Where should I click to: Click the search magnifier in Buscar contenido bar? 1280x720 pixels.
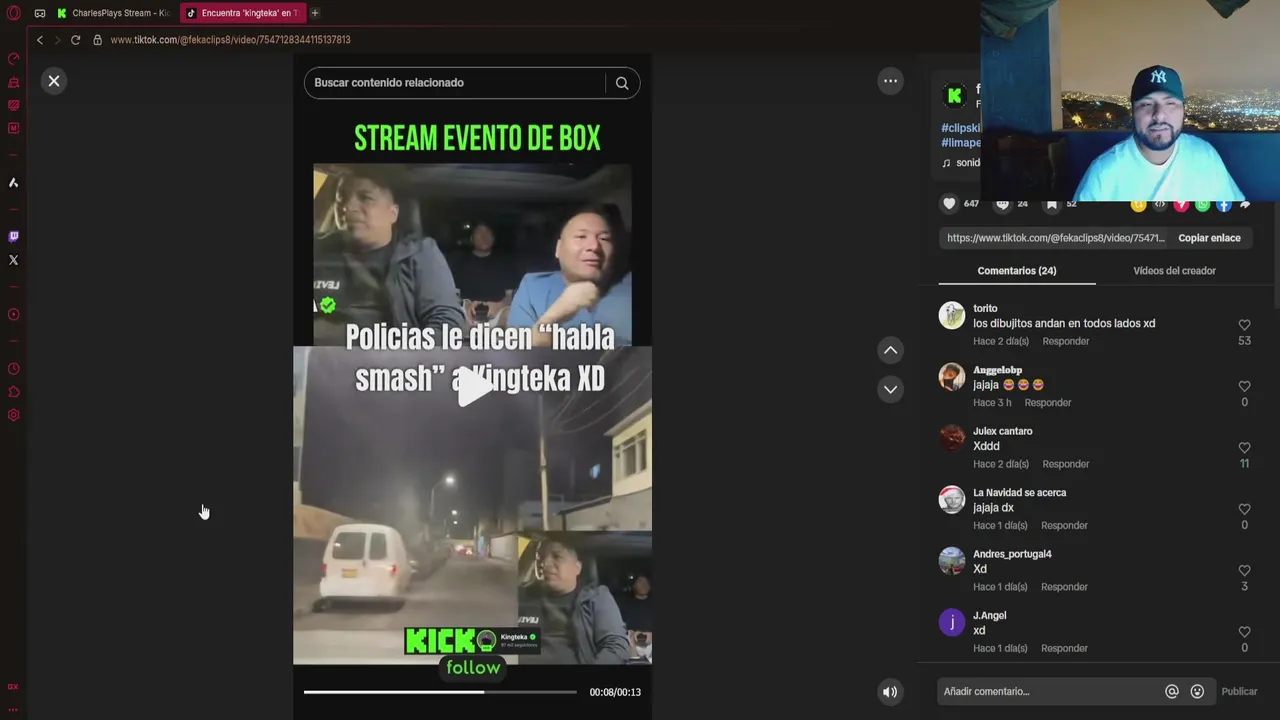(622, 83)
